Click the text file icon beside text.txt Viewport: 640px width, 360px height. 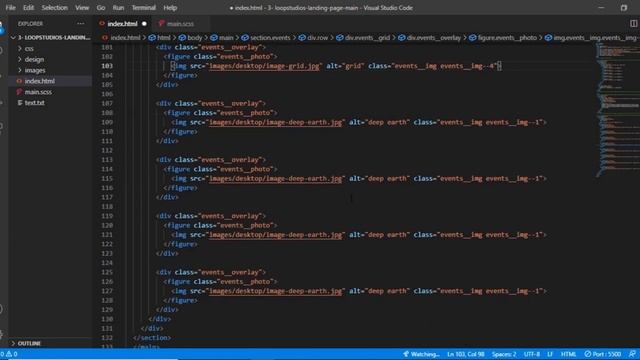19,103
